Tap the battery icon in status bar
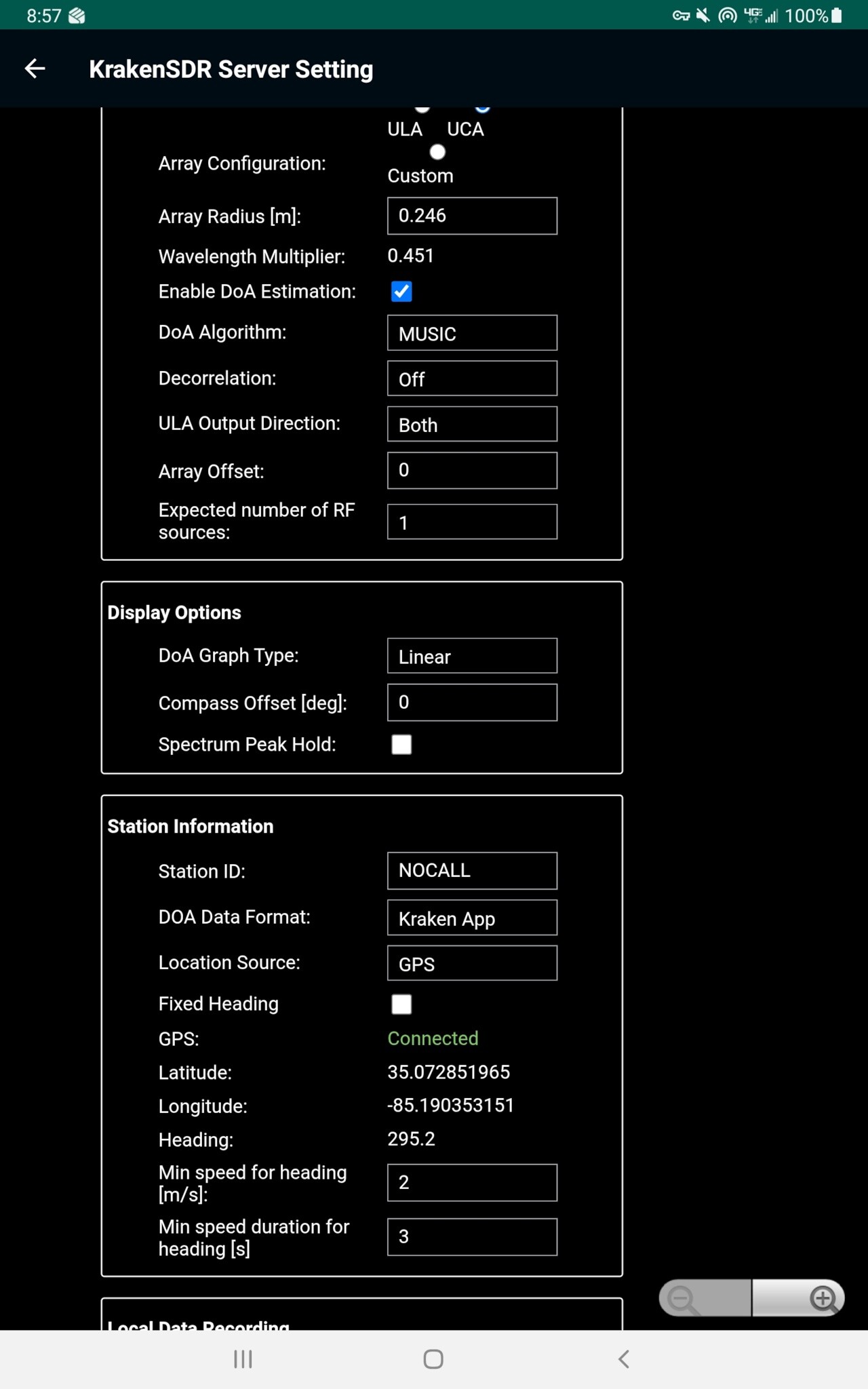Viewport: 868px width, 1389px height. point(837,16)
